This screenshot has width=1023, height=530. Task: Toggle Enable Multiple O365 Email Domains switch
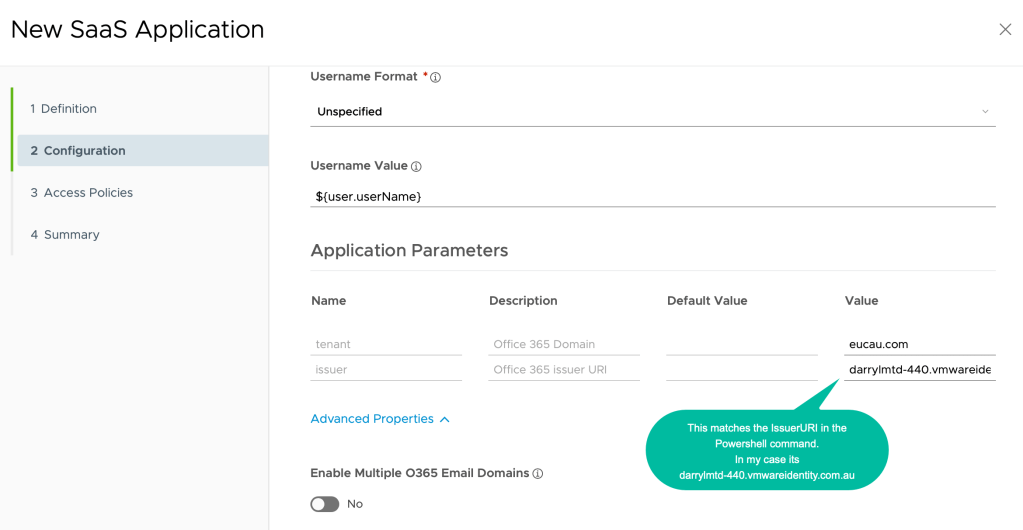(324, 504)
